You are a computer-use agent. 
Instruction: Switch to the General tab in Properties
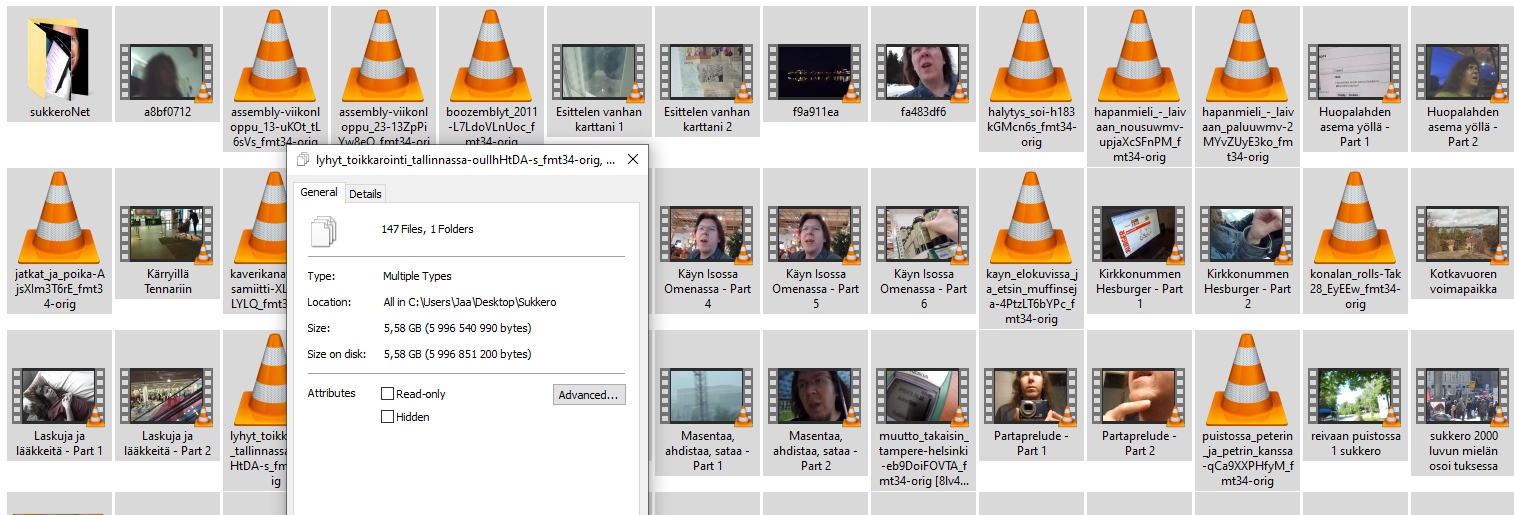[319, 192]
